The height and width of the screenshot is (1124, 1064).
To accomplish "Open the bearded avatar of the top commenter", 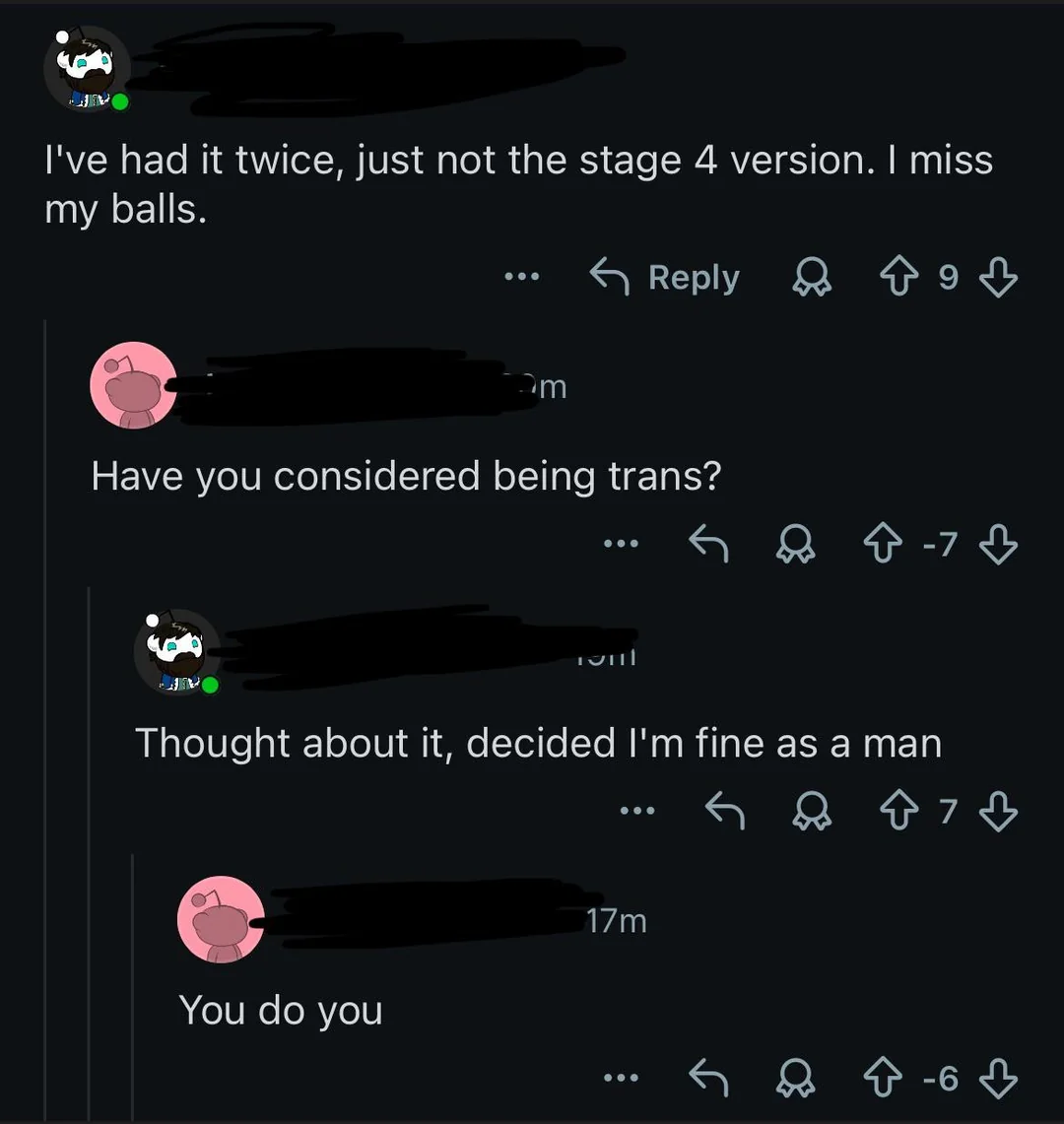I will [88, 69].
